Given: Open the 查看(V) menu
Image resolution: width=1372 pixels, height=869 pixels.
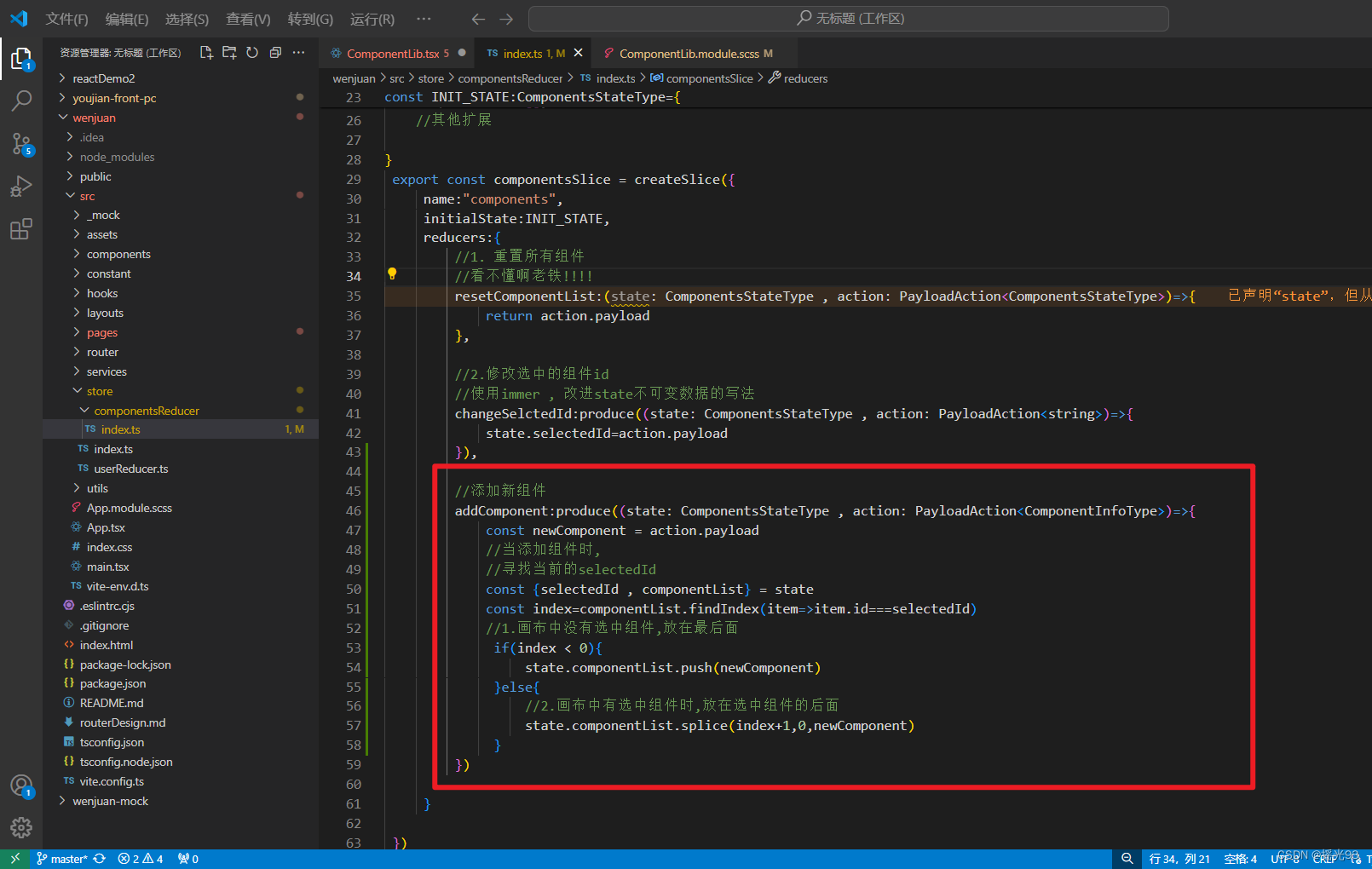Looking at the screenshot, I should pos(248,19).
